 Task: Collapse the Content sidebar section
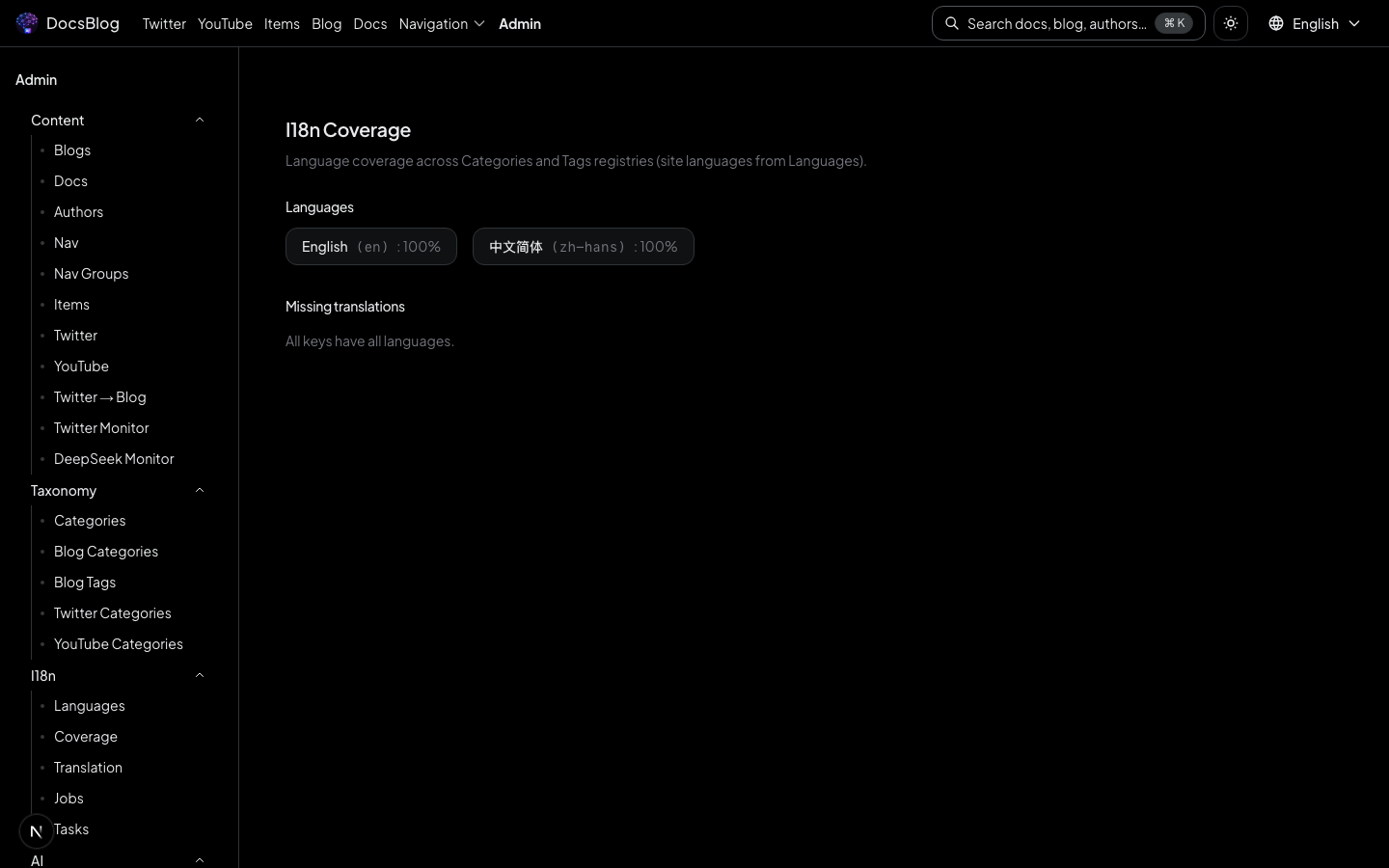200,120
